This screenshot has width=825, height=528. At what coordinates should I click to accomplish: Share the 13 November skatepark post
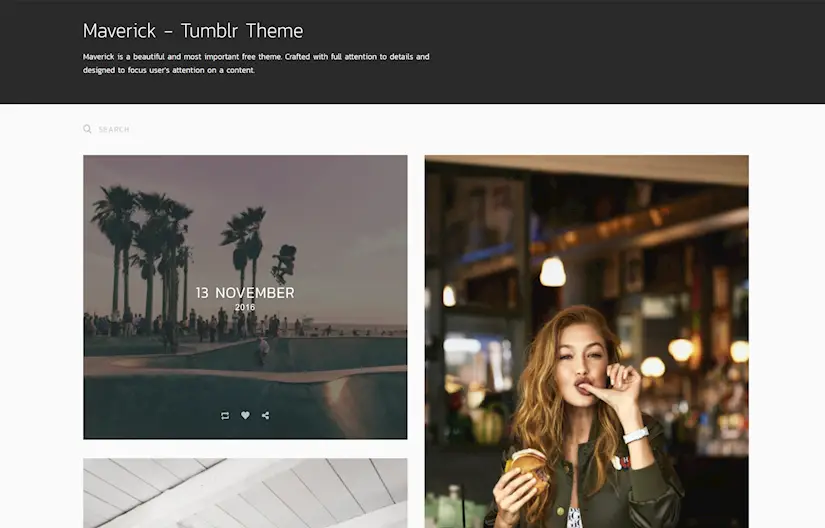pos(266,415)
